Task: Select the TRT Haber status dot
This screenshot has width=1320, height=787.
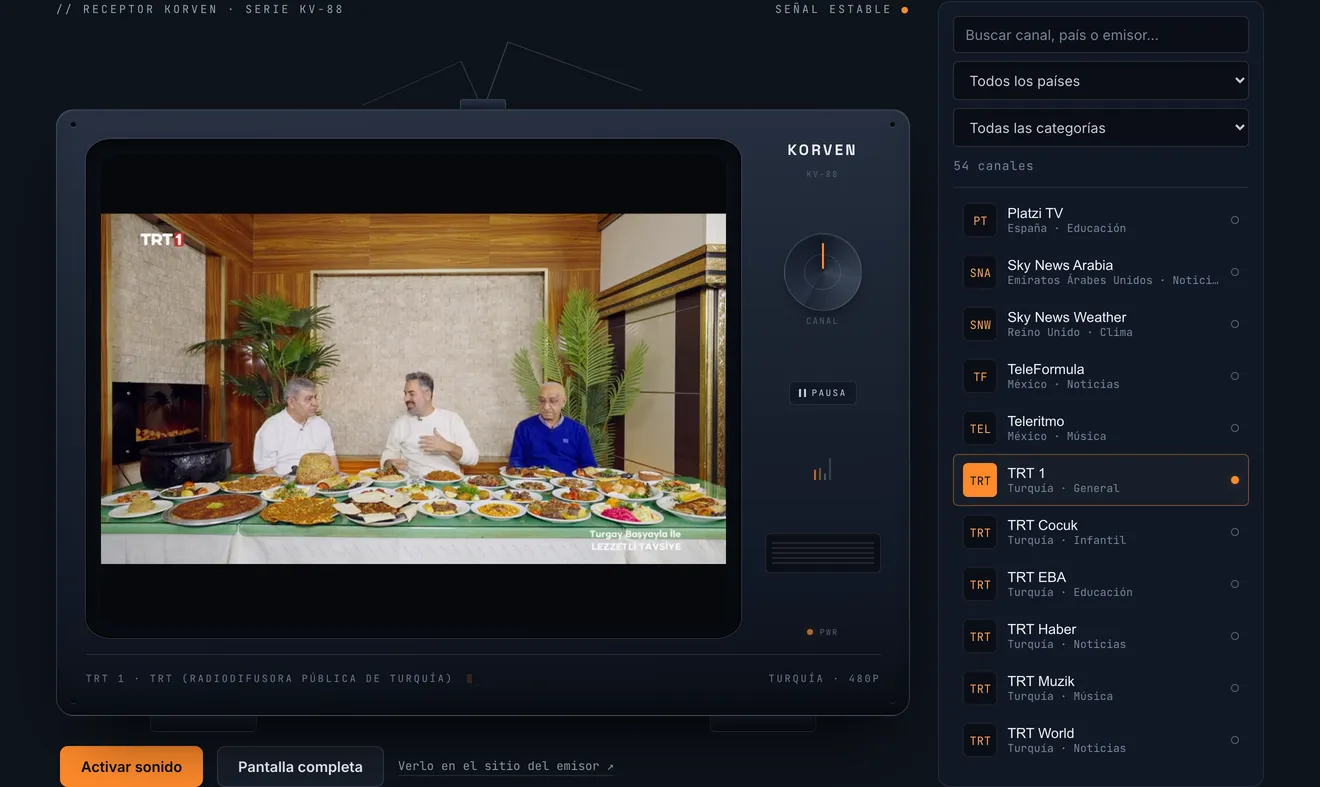Action: (x=1235, y=636)
